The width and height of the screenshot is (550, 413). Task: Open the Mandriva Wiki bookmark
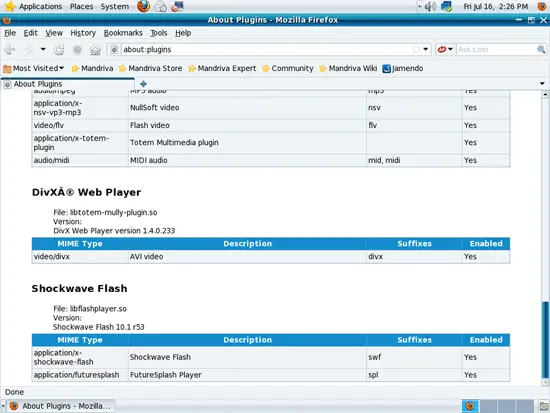[x=348, y=68]
